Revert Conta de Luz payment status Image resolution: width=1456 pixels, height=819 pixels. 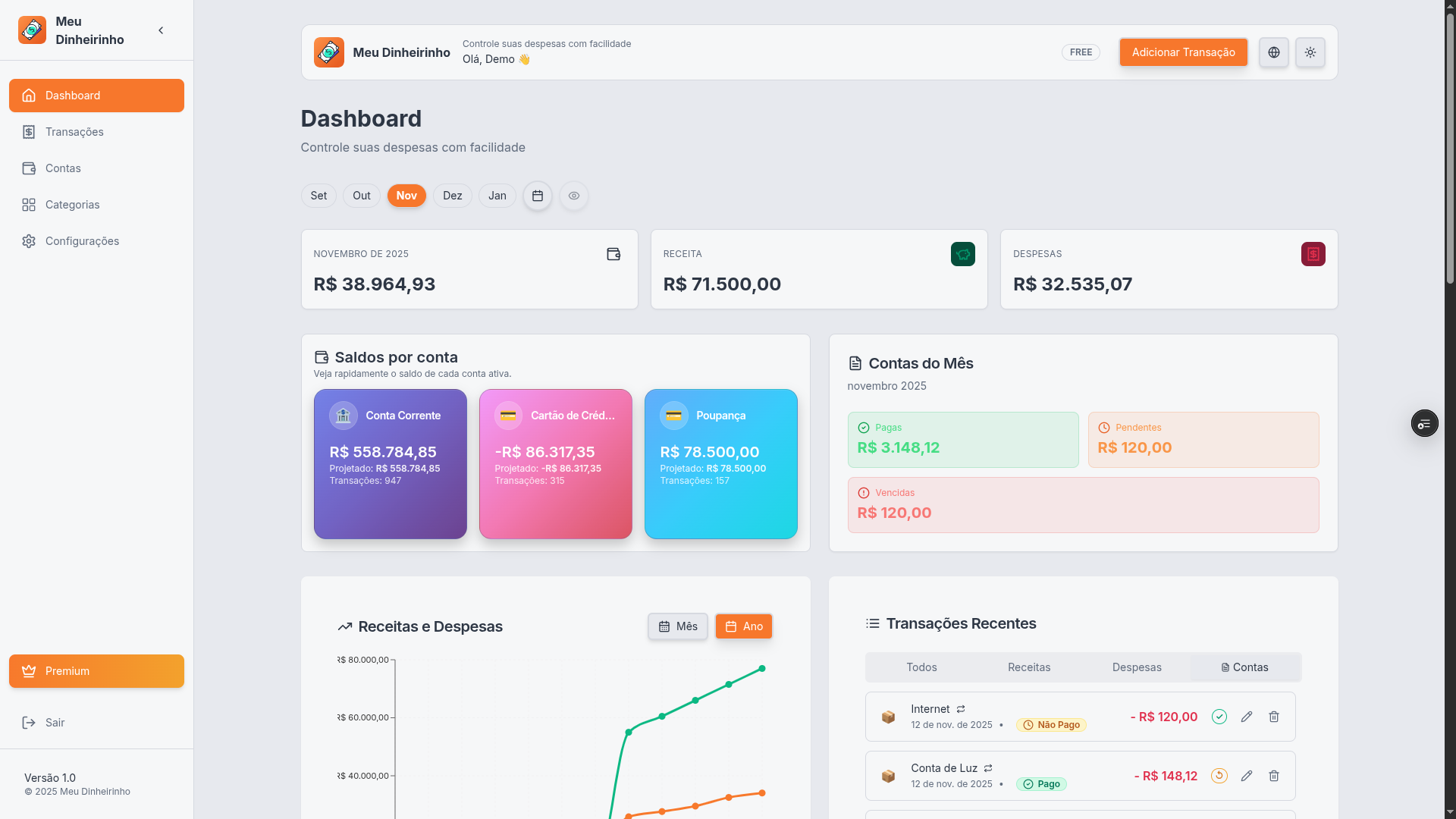pyautogui.click(x=1219, y=776)
